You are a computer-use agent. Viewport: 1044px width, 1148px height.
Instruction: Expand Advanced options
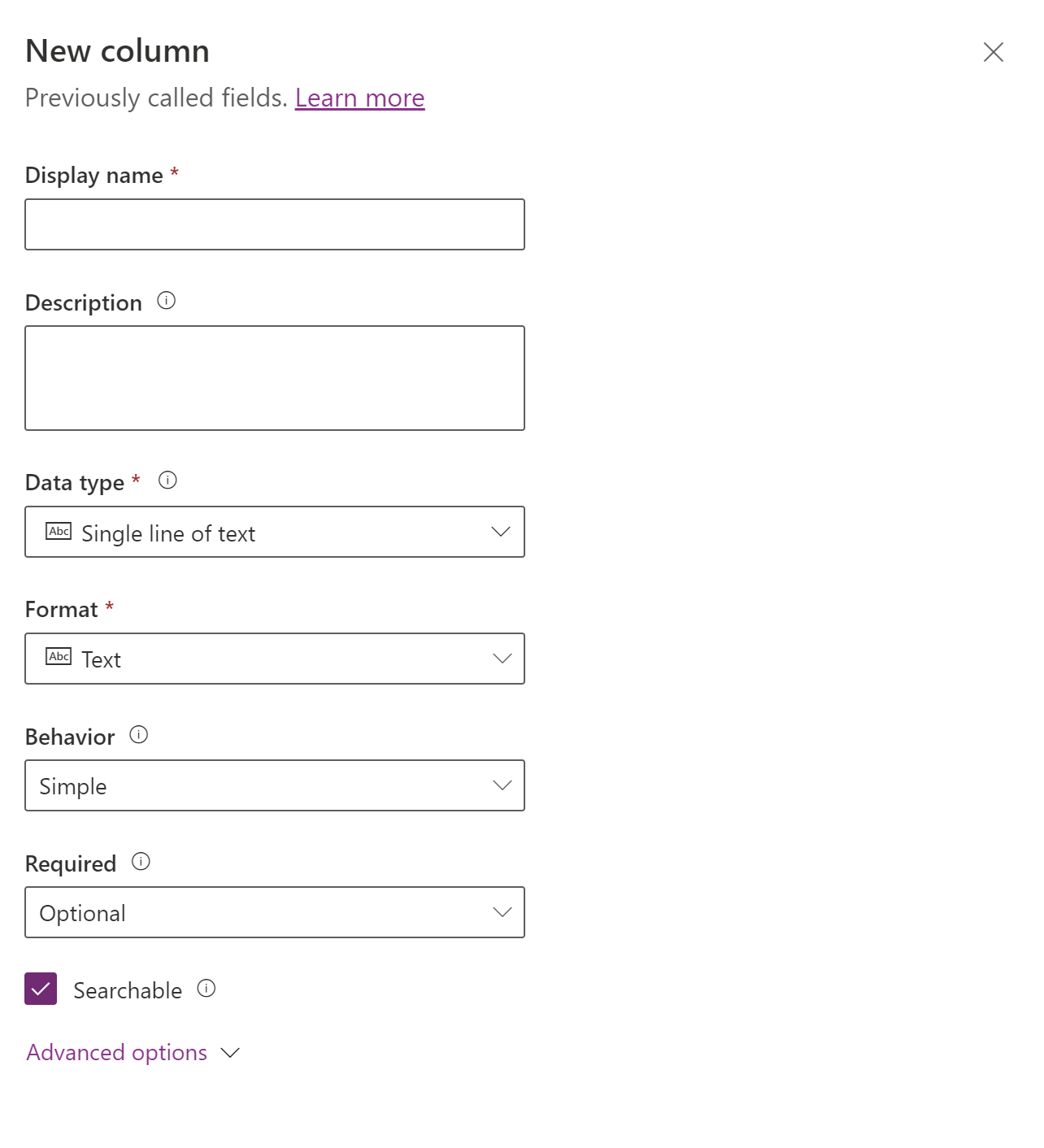pos(116,1052)
